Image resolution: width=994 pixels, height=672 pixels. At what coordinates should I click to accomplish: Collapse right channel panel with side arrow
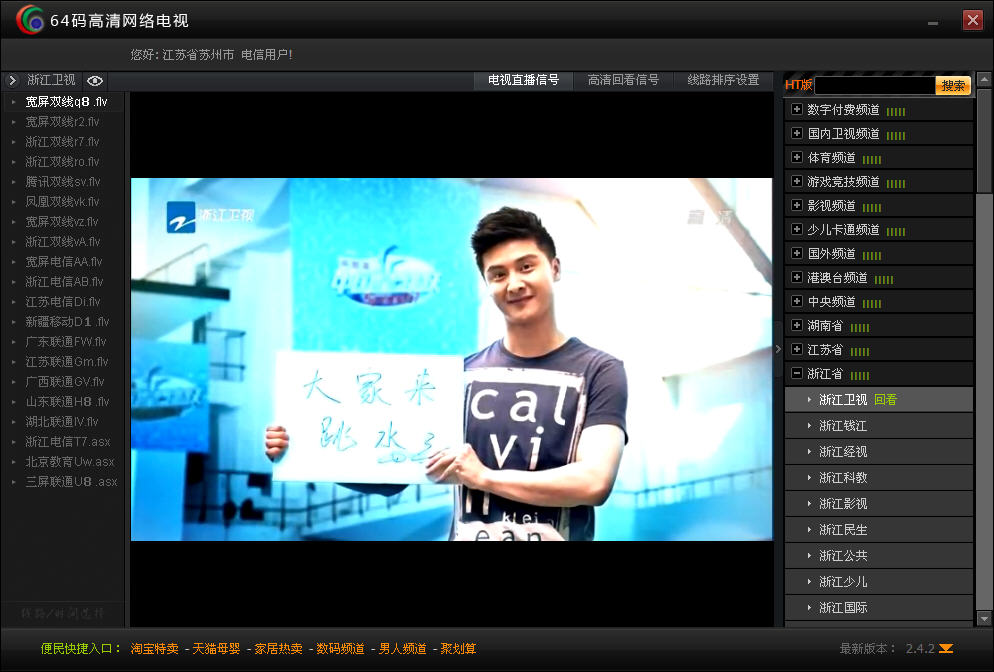(x=778, y=348)
